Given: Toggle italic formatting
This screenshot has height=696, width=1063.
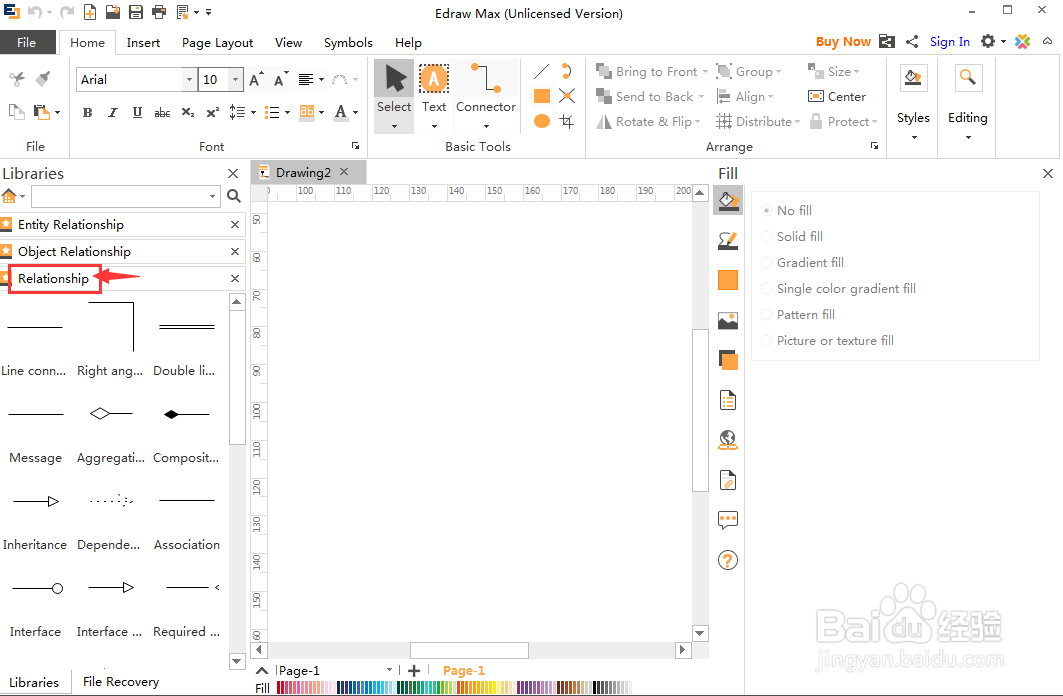Looking at the screenshot, I should 113,112.
